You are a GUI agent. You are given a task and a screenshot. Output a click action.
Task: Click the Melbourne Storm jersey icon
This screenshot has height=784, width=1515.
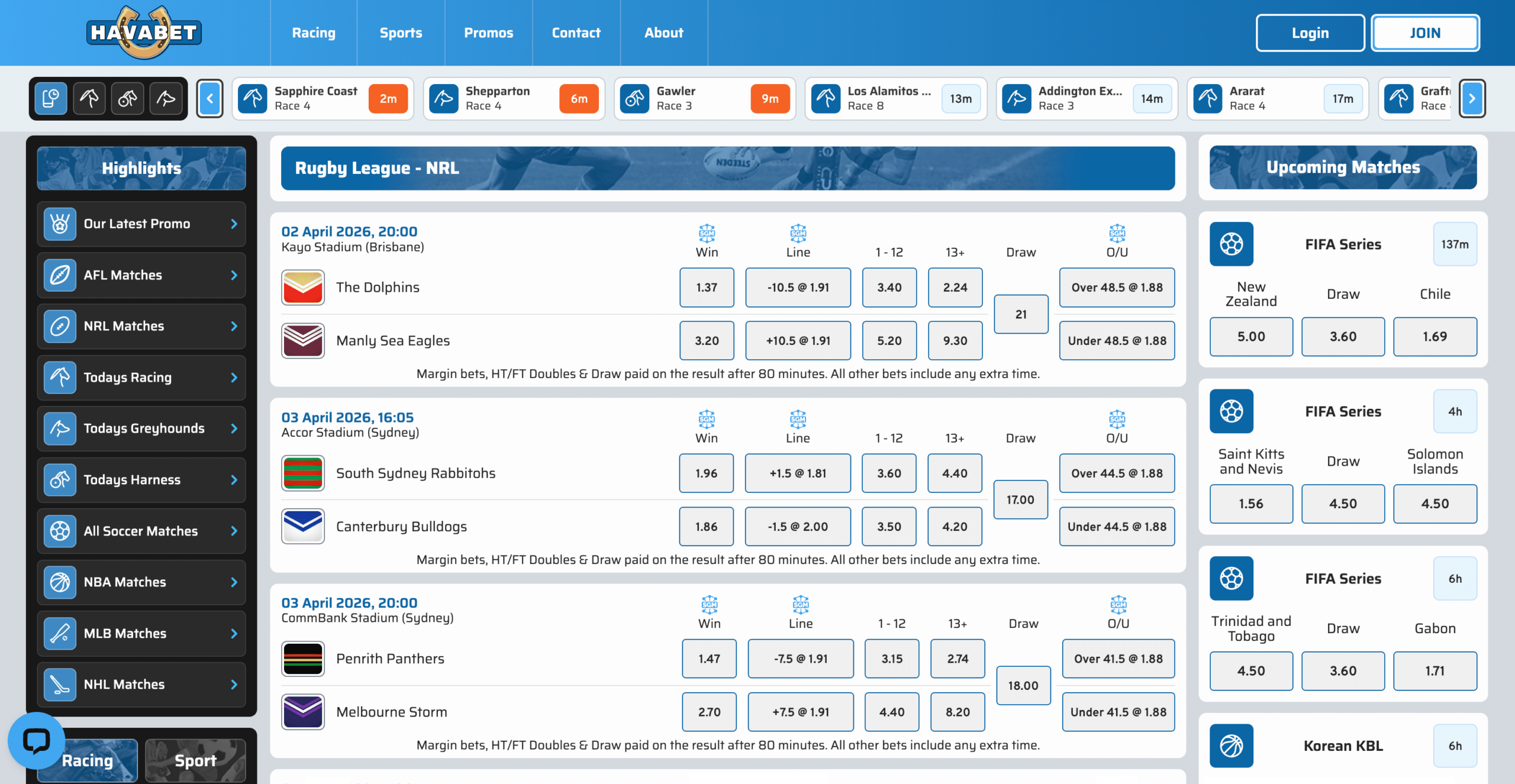(x=302, y=712)
